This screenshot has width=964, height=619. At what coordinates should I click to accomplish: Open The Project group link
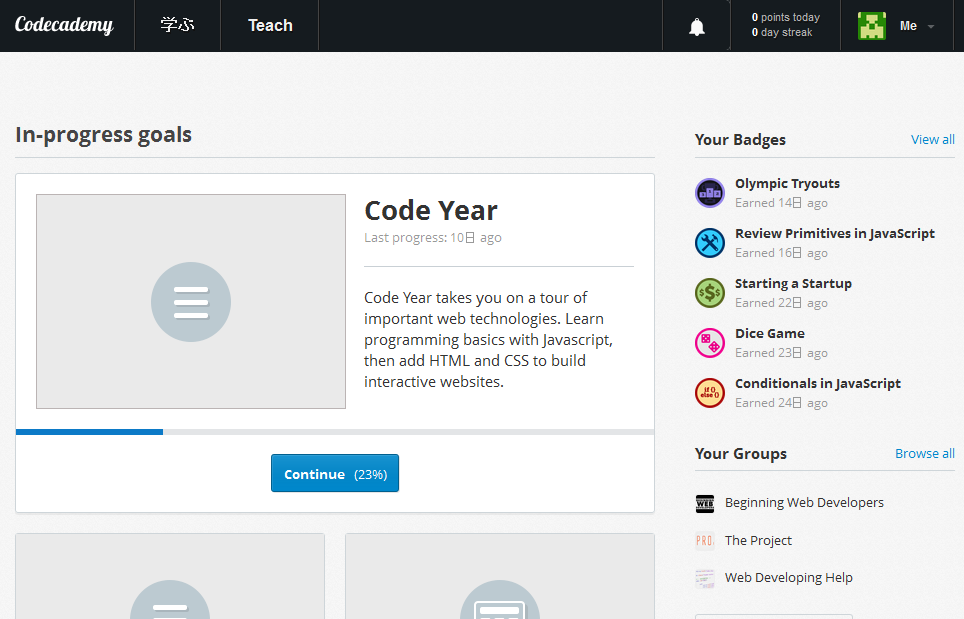(x=758, y=540)
